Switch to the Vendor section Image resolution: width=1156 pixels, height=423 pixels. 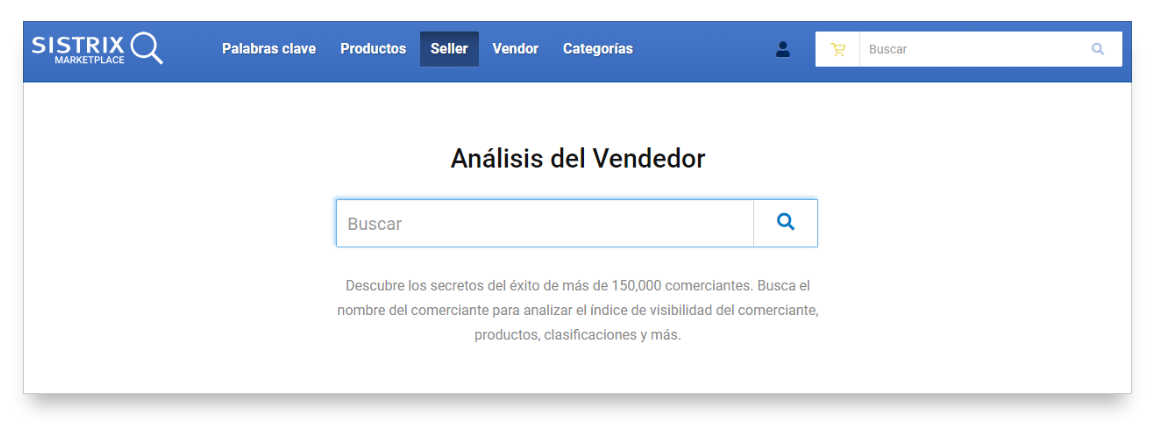(x=515, y=49)
